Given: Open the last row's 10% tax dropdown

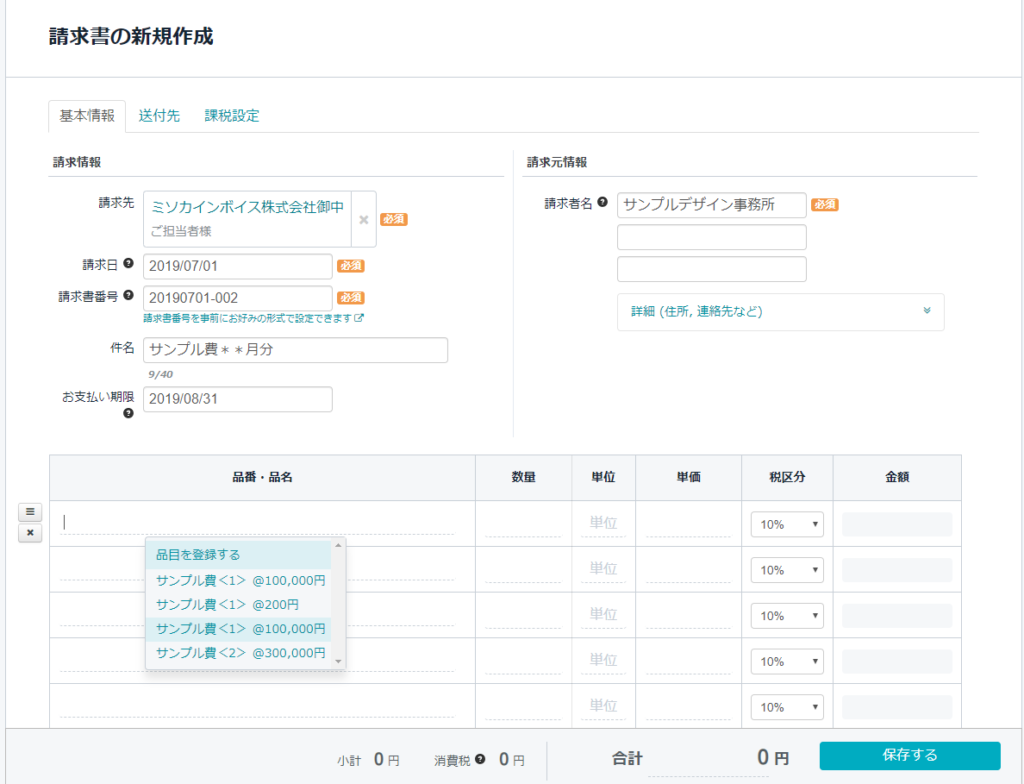Looking at the screenshot, I should pos(787,708).
